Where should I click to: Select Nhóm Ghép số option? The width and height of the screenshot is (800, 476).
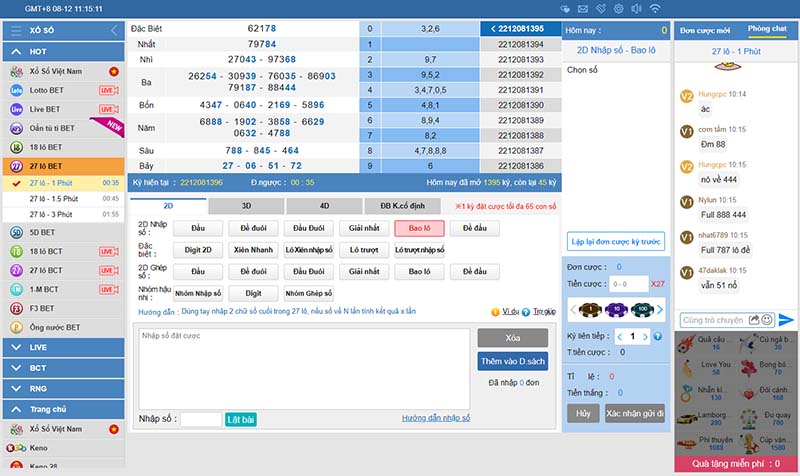[309, 293]
